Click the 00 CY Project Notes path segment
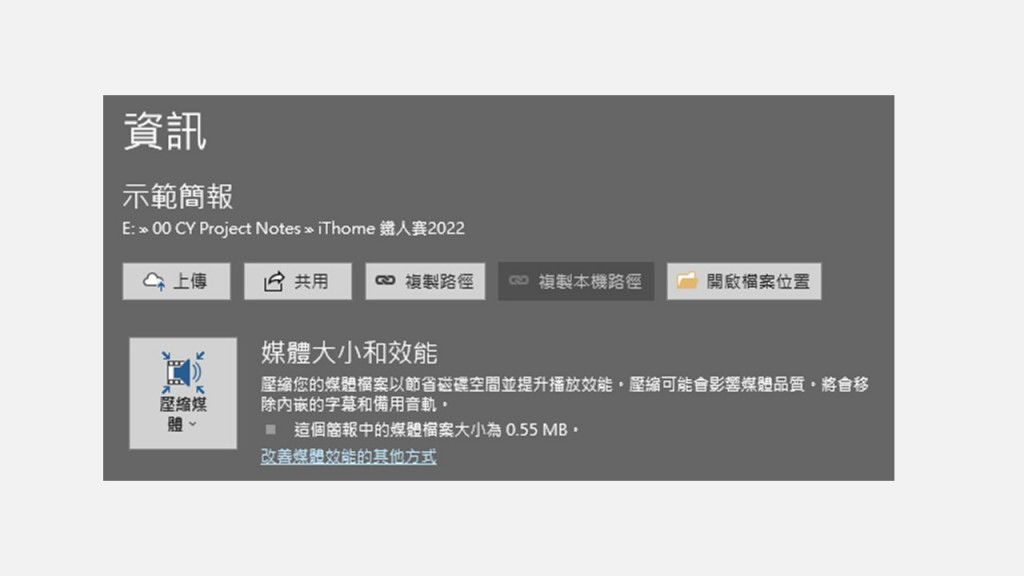The width and height of the screenshot is (1024, 576). [226, 229]
